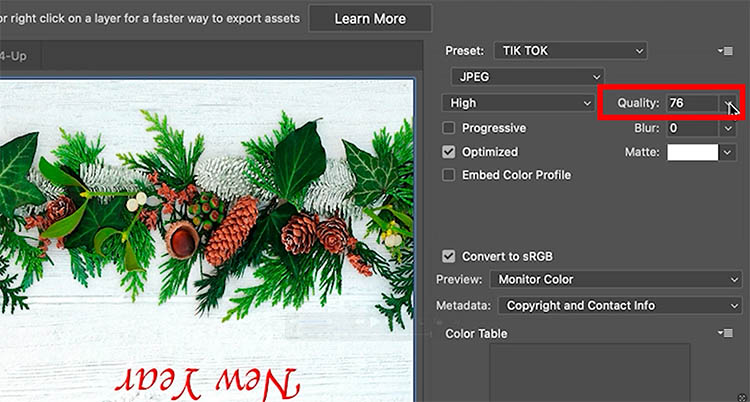750x402 pixels.
Task: Open the JPEG file format dropdown
Action: (x=527, y=76)
